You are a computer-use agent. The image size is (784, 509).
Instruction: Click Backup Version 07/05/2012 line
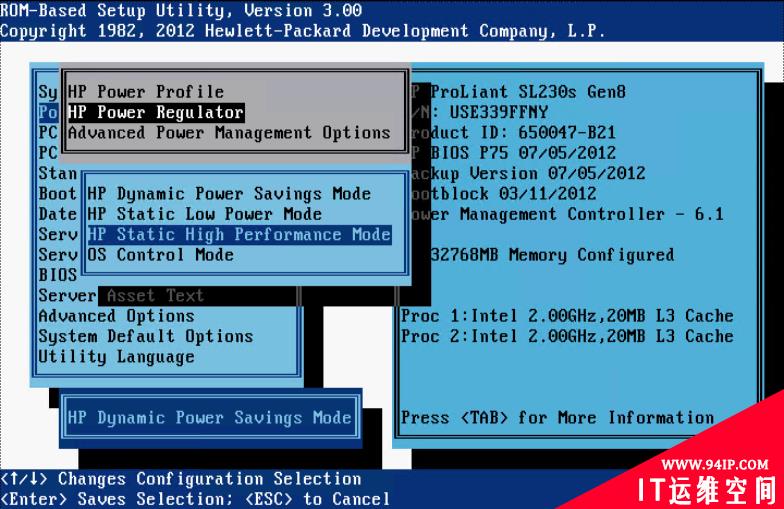(528, 174)
